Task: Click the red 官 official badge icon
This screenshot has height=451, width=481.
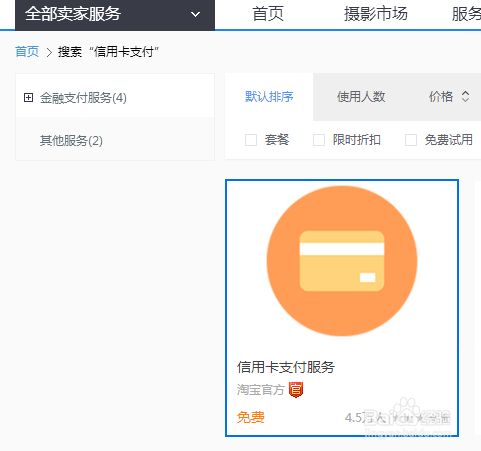Action: pyautogui.click(x=296, y=390)
